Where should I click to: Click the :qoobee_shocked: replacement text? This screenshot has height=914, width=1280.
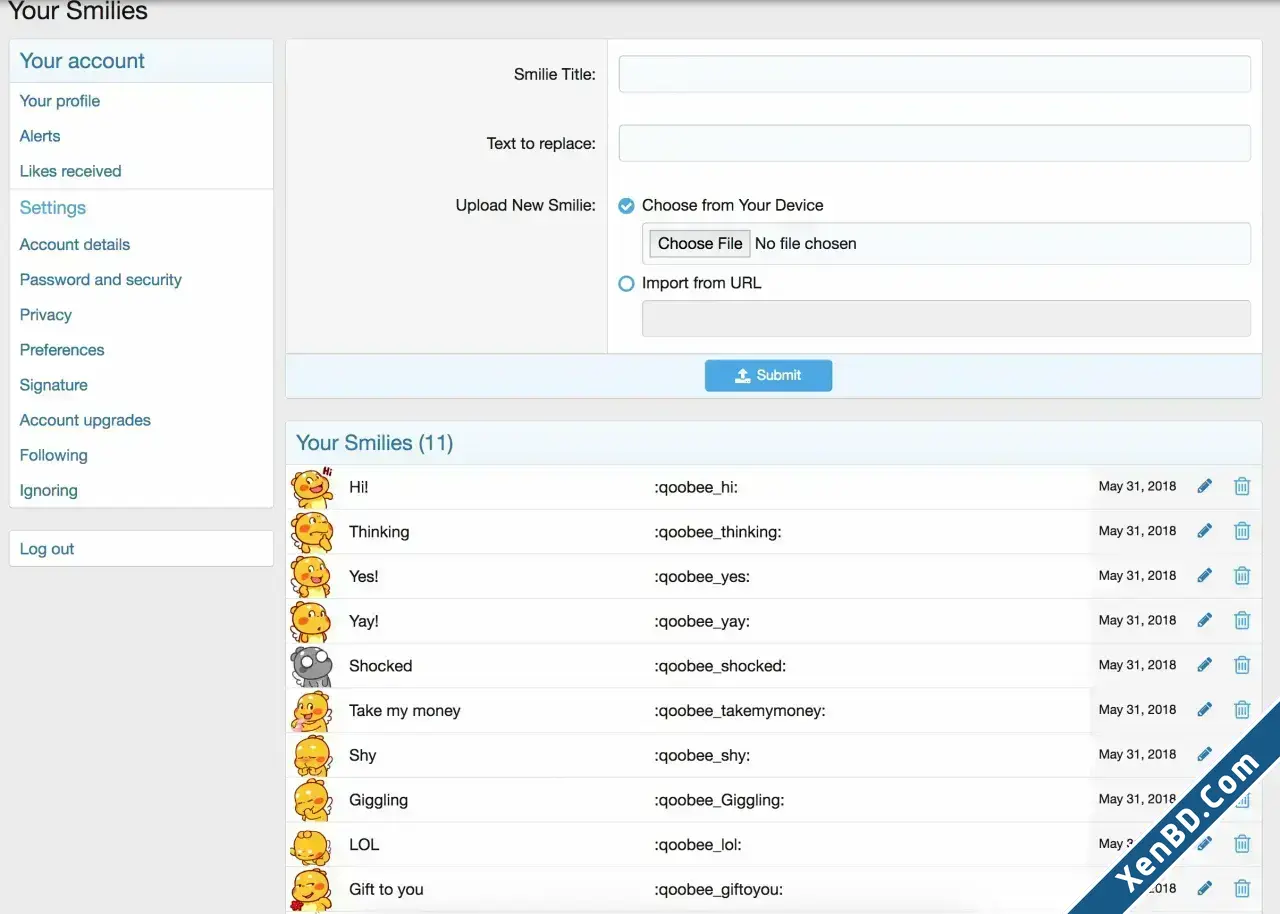coord(720,666)
